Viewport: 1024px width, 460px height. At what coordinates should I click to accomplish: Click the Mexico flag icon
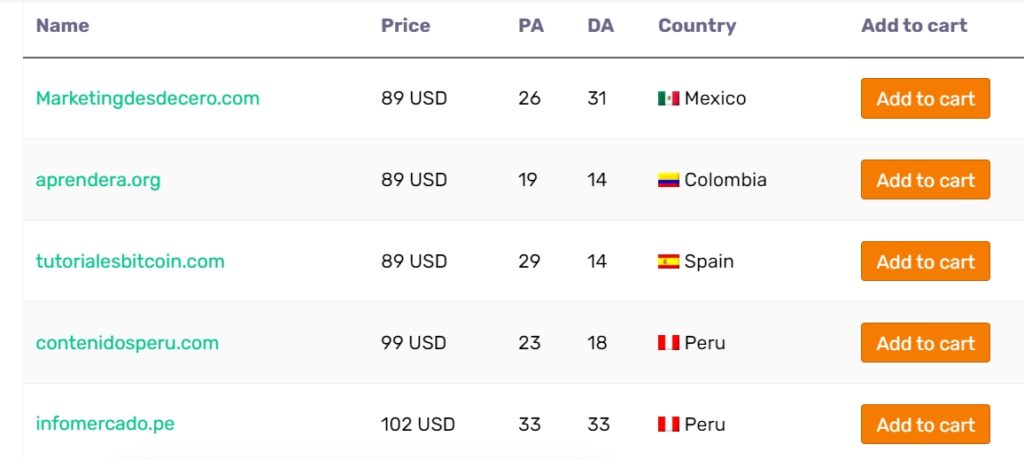(x=668, y=99)
